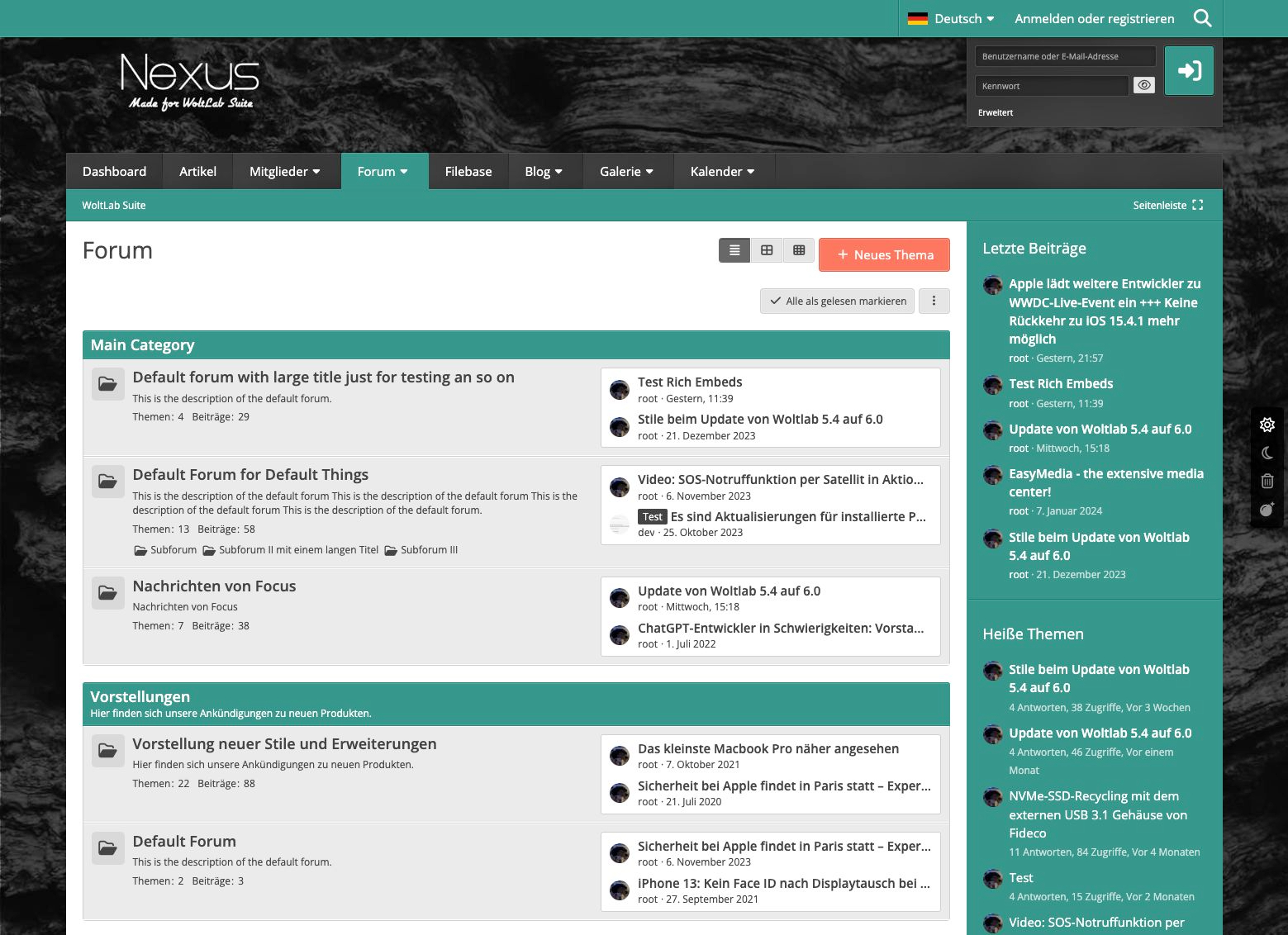Click the teal login arrow button
Image resolution: width=1288 pixels, height=935 pixels.
[x=1189, y=70]
